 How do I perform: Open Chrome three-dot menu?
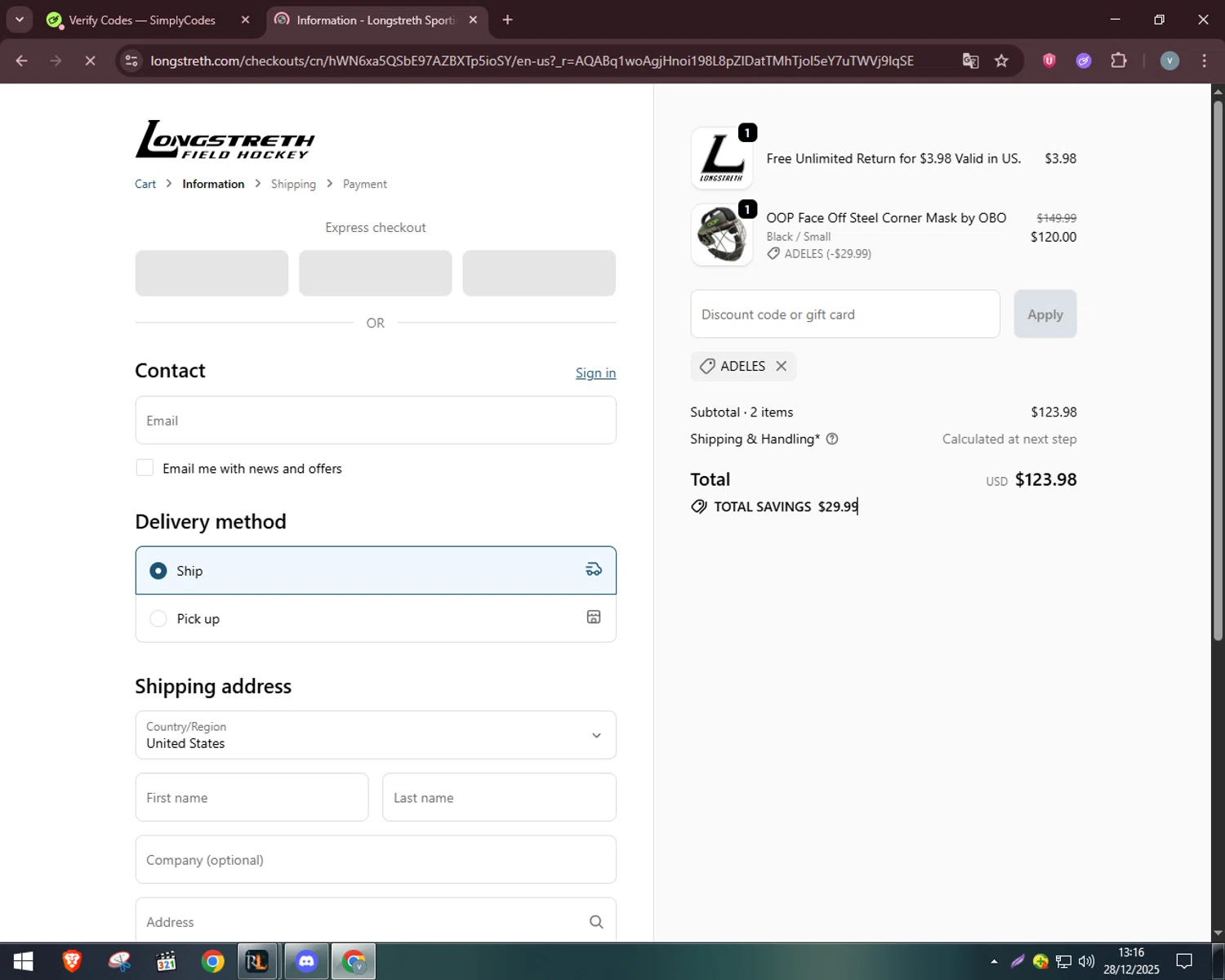pos(1204,60)
